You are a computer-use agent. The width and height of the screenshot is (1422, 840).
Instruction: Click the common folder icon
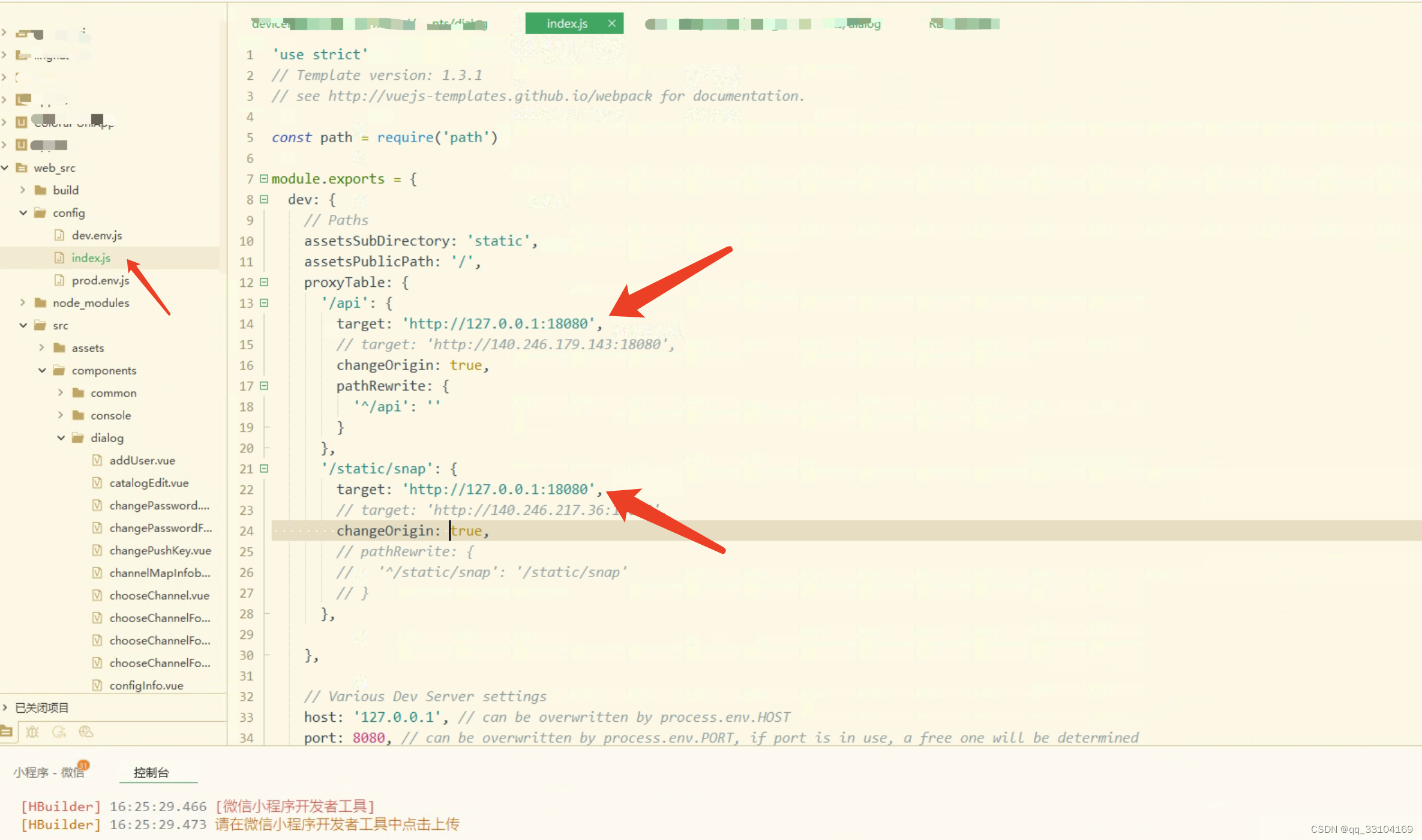(78, 392)
